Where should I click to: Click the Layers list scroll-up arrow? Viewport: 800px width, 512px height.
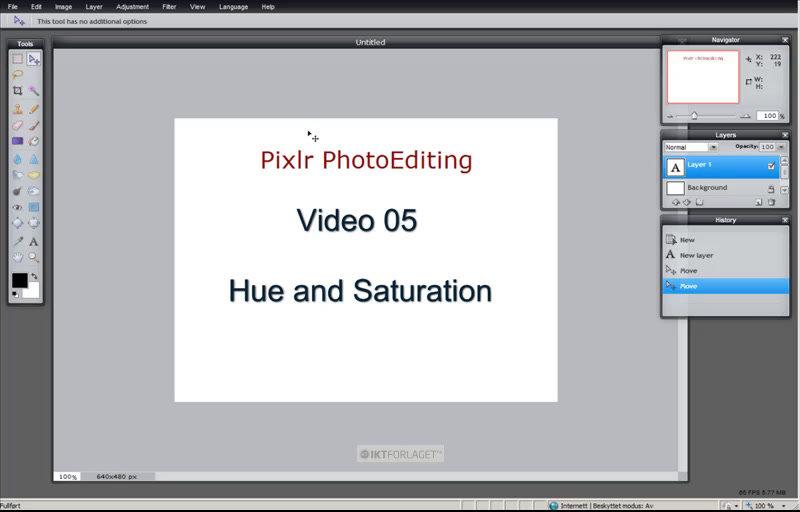pyautogui.click(x=784, y=161)
